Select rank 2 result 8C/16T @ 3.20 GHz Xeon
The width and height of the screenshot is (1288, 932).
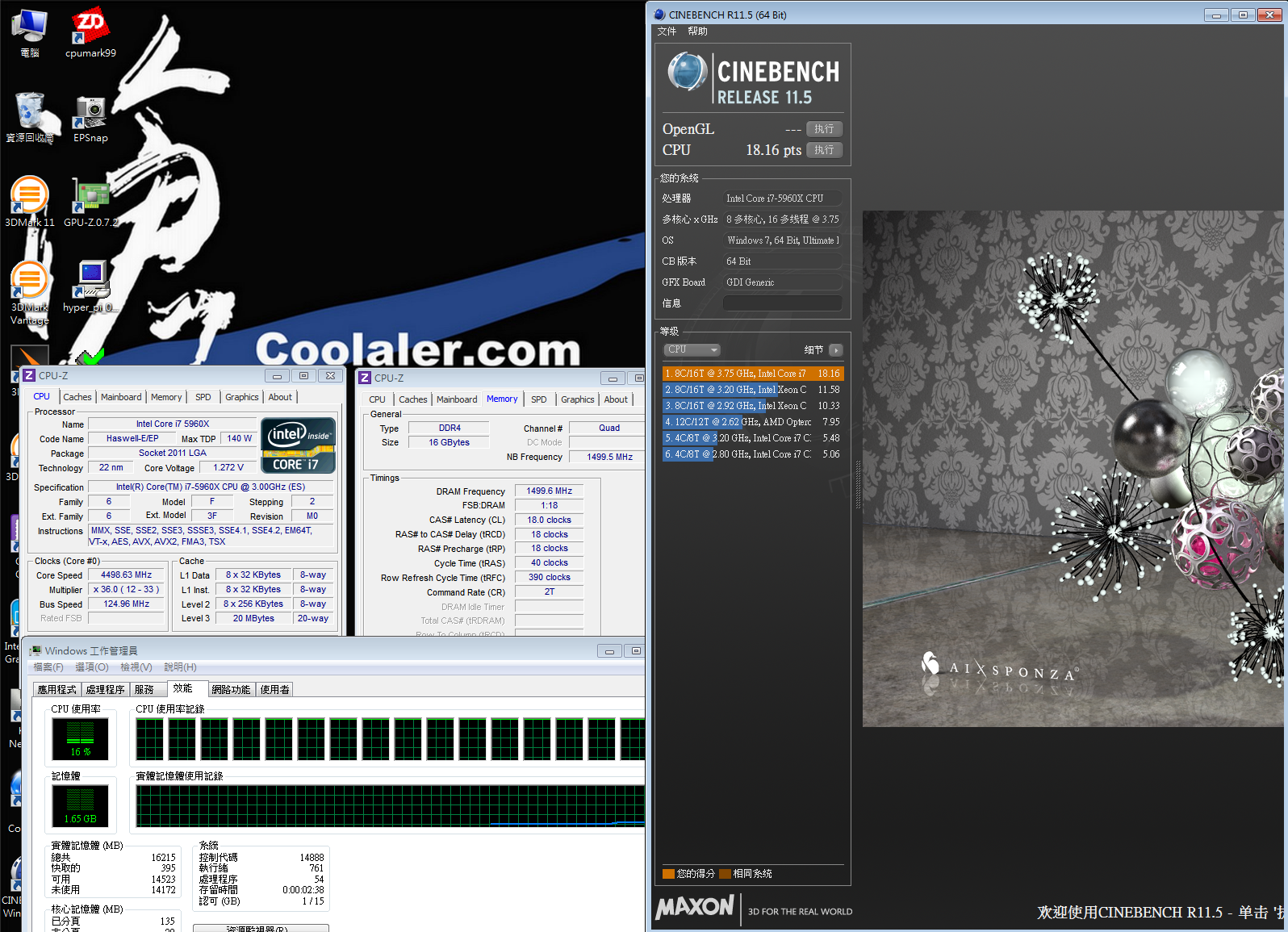click(x=753, y=390)
